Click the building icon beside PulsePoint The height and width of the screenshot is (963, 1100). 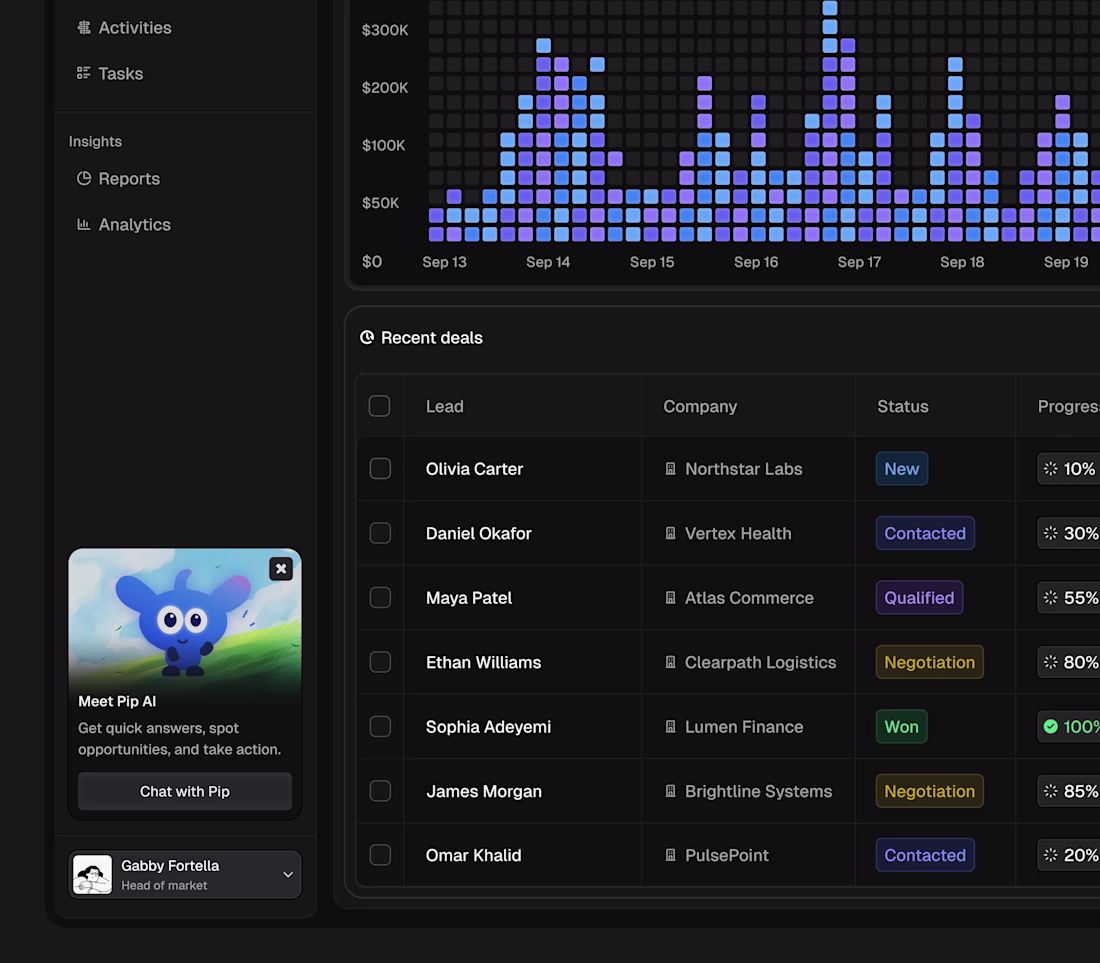tap(671, 855)
